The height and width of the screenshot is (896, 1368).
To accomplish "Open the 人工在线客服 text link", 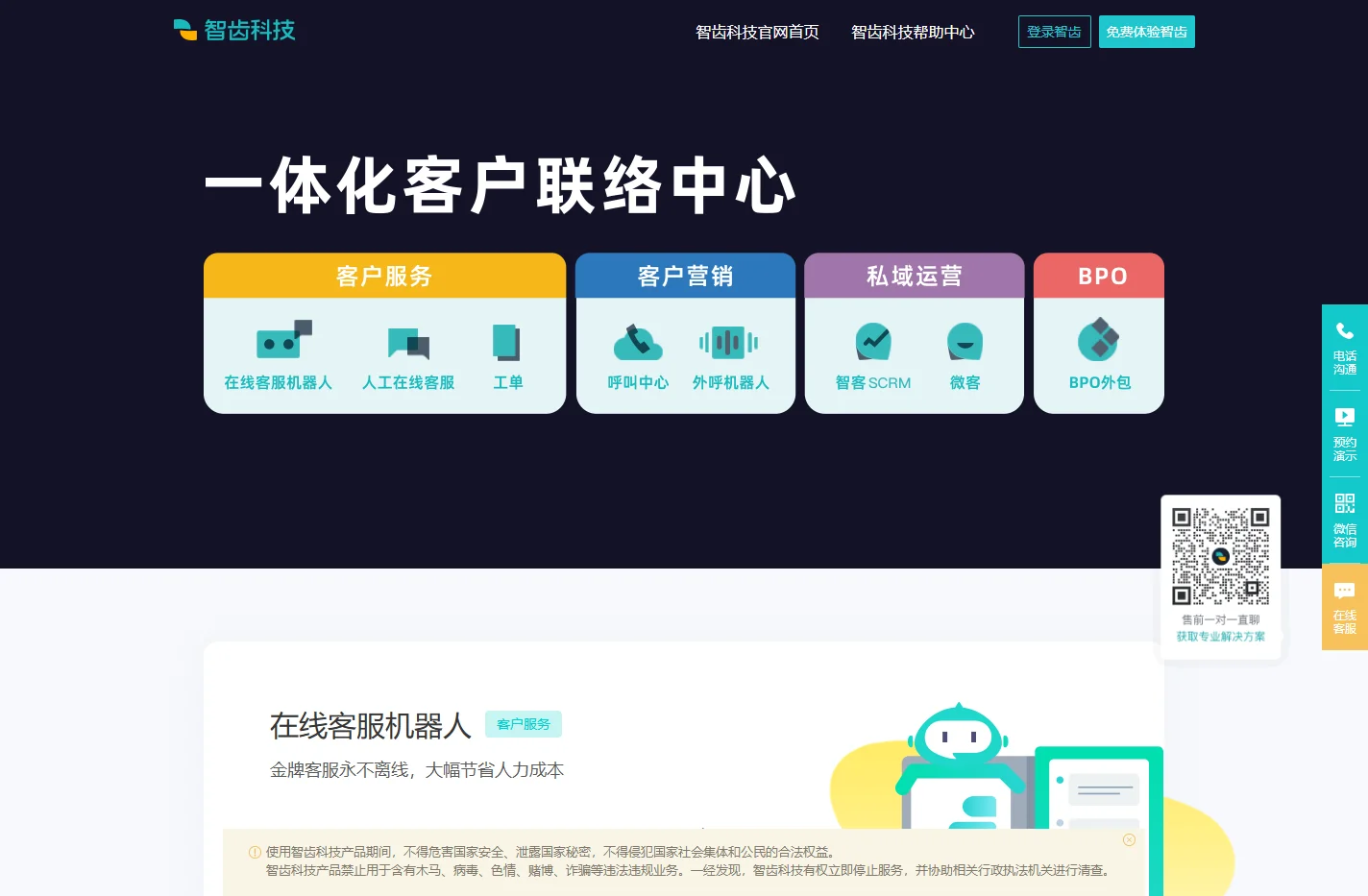I will (408, 382).
